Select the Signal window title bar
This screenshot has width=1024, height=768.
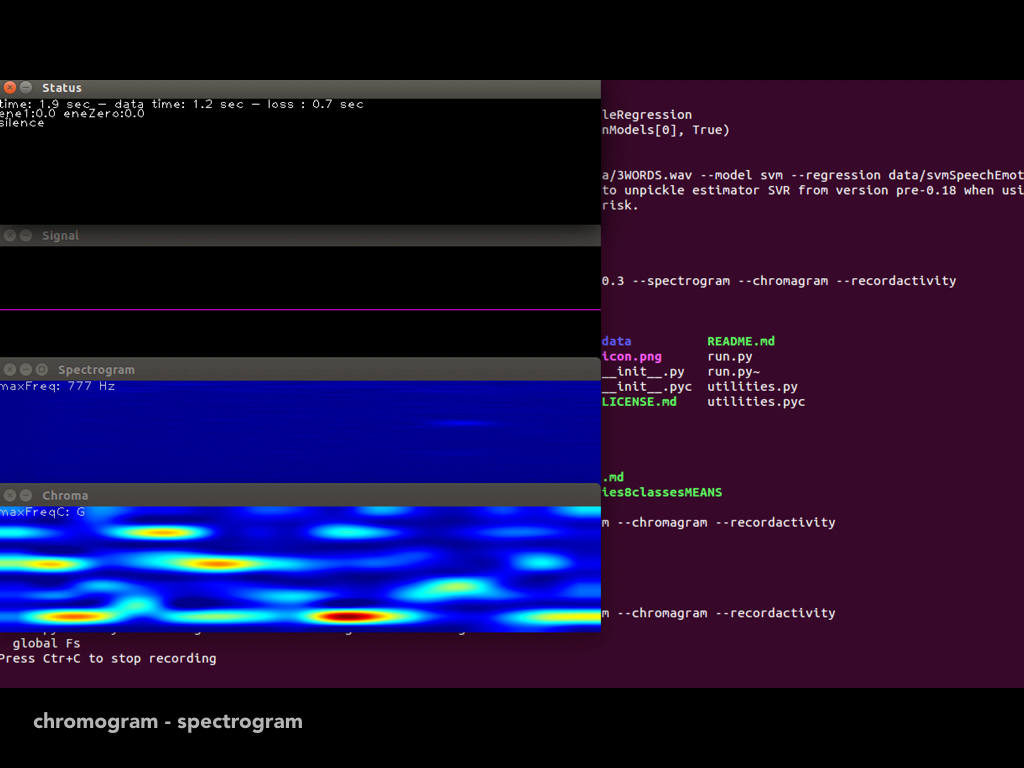(300, 236)
